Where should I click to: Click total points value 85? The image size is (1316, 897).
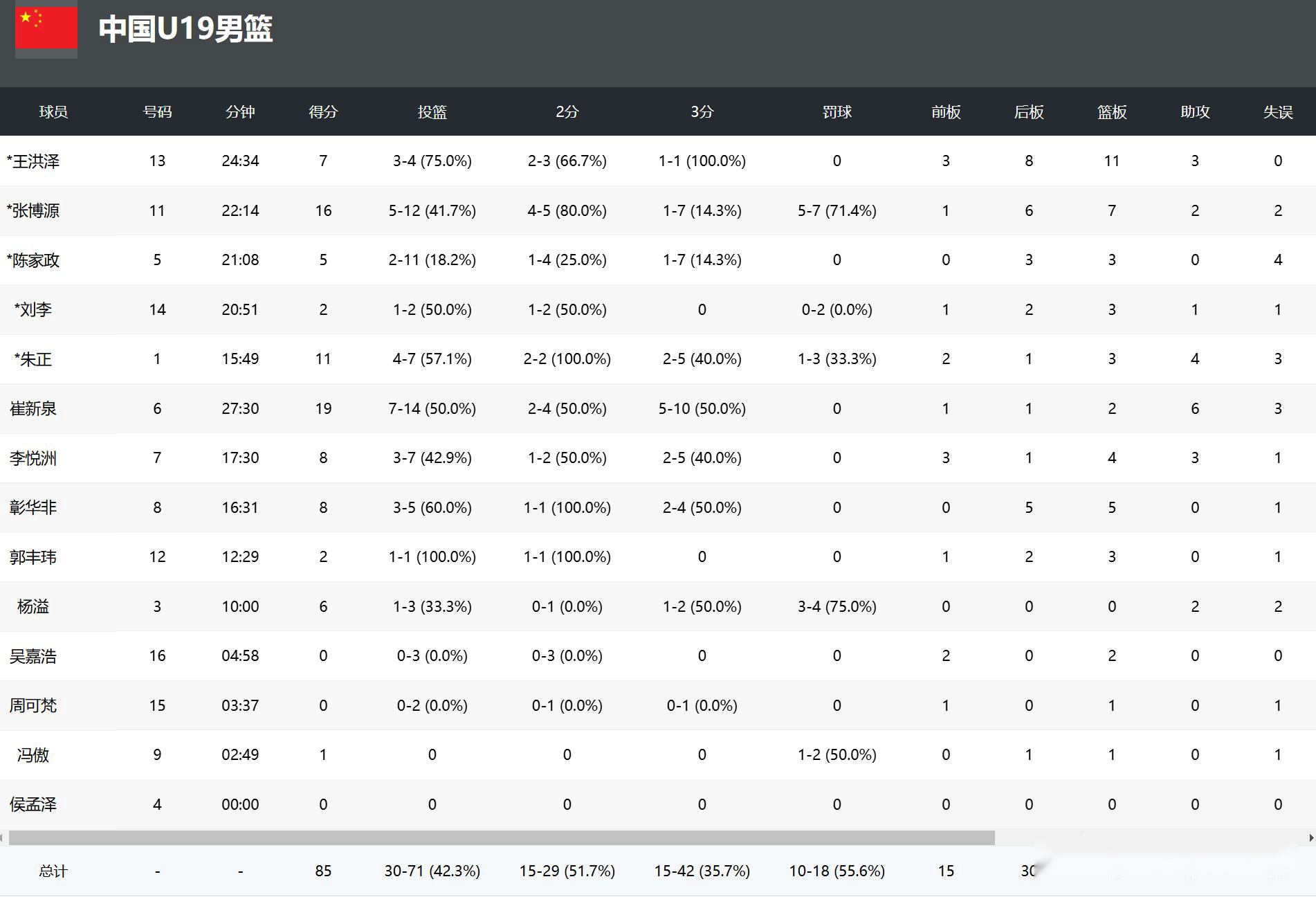pos(323,871)
